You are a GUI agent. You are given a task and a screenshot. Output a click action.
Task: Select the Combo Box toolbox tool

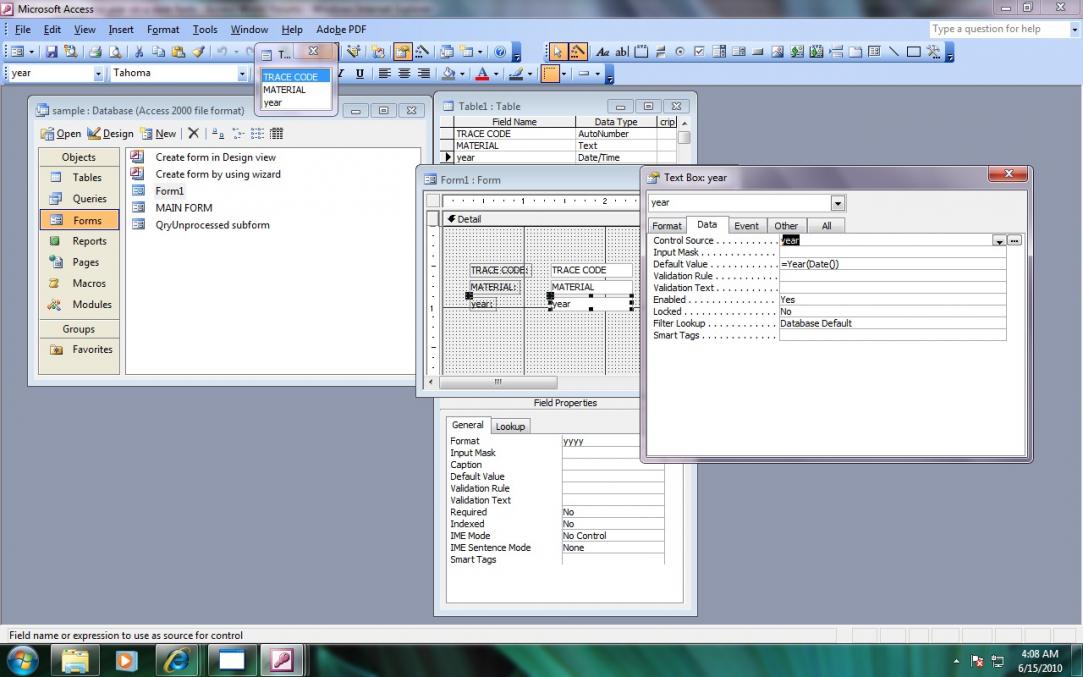[718, 52]
